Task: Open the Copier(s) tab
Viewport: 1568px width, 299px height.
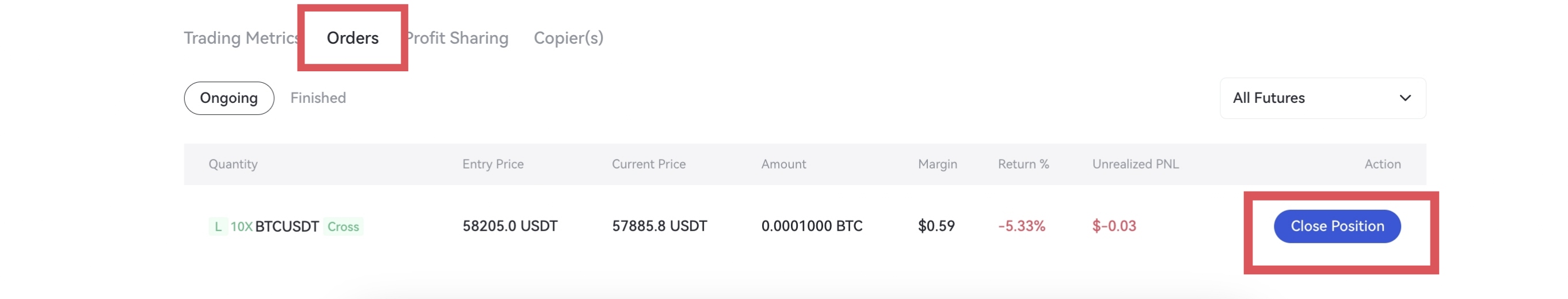Action: (568, 39)
